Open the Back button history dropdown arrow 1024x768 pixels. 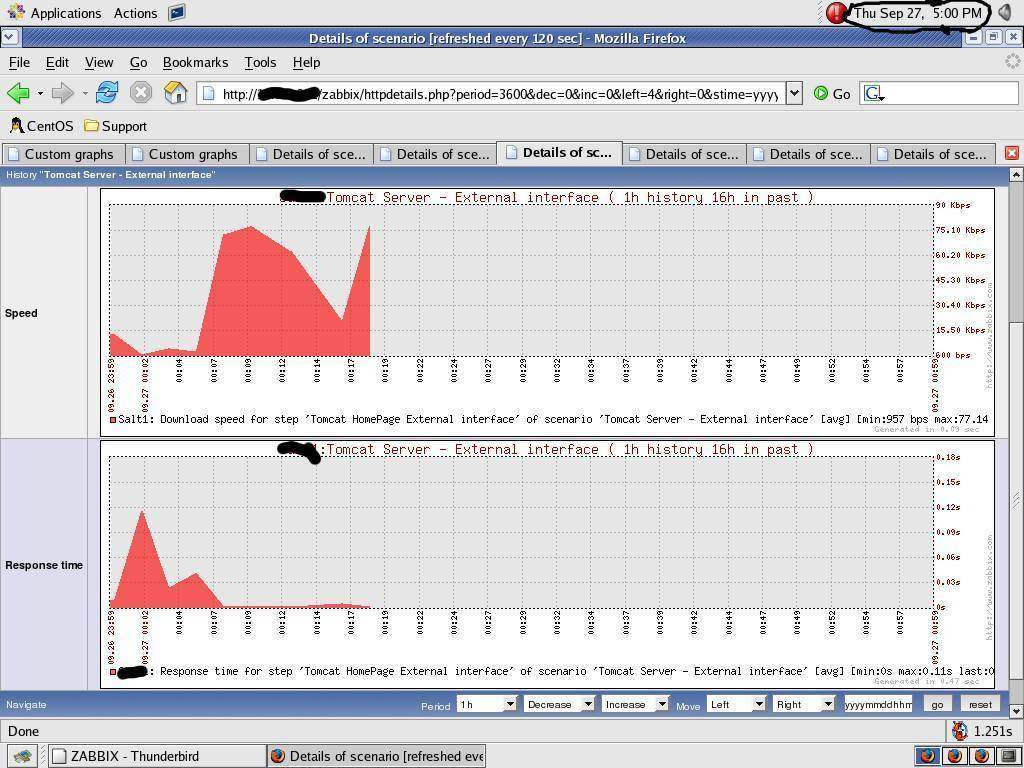tap(40, 93)
